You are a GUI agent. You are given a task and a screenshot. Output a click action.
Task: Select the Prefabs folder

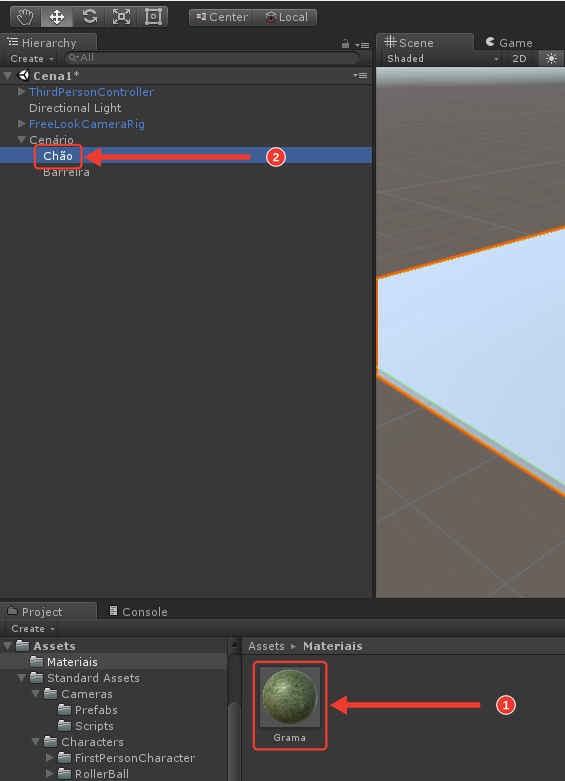click(x=96, y=710)
